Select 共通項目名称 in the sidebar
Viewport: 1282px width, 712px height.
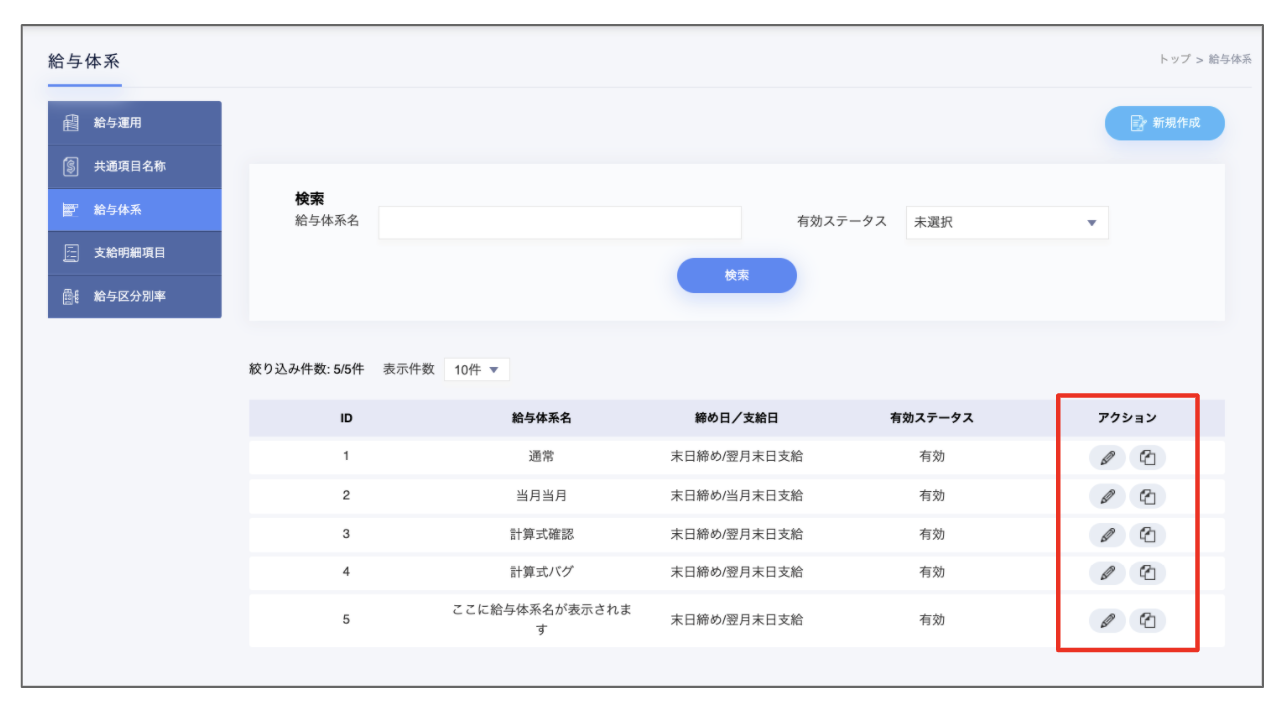click(x=135, y=167)
